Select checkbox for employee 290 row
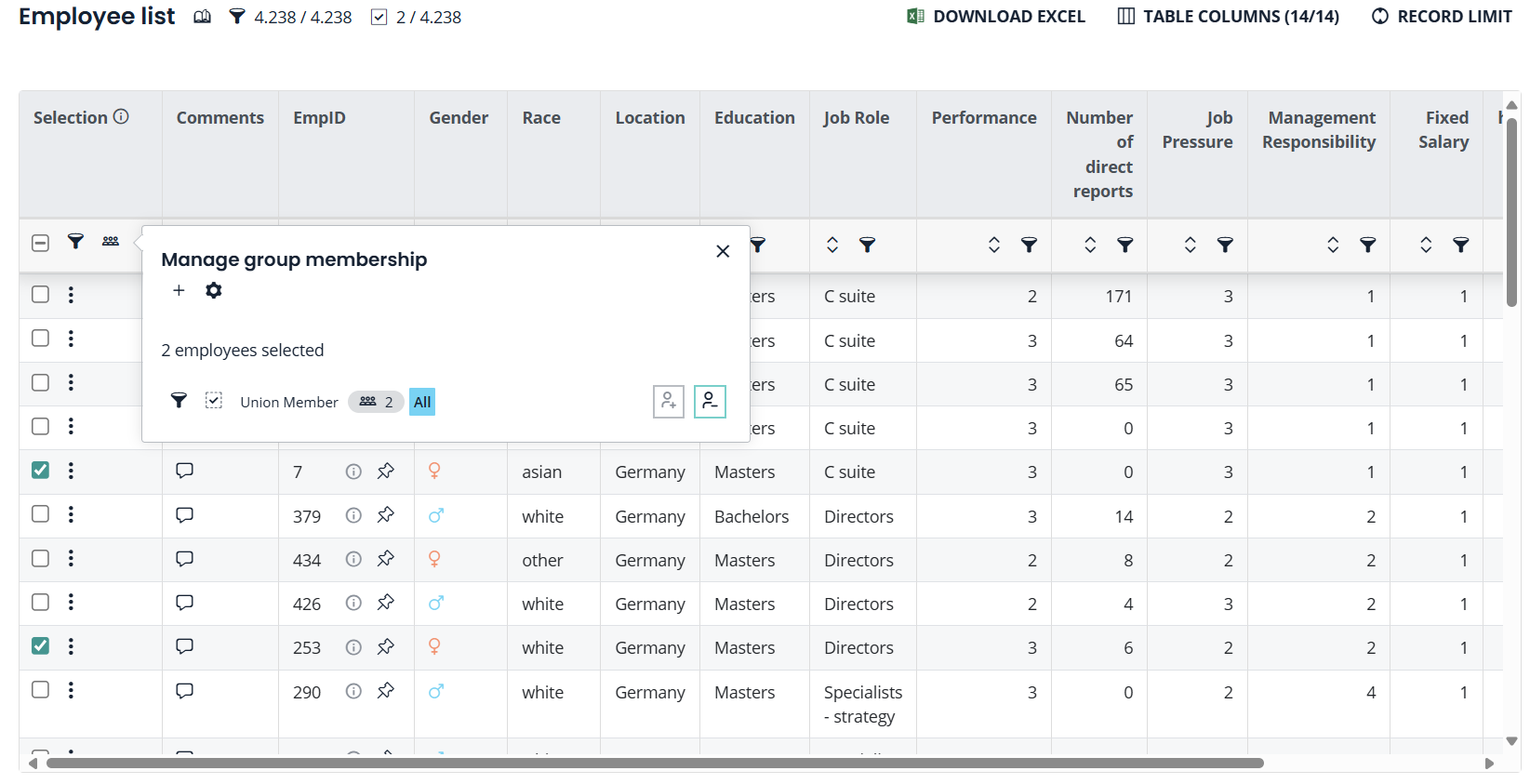 (x=40, y=690)
